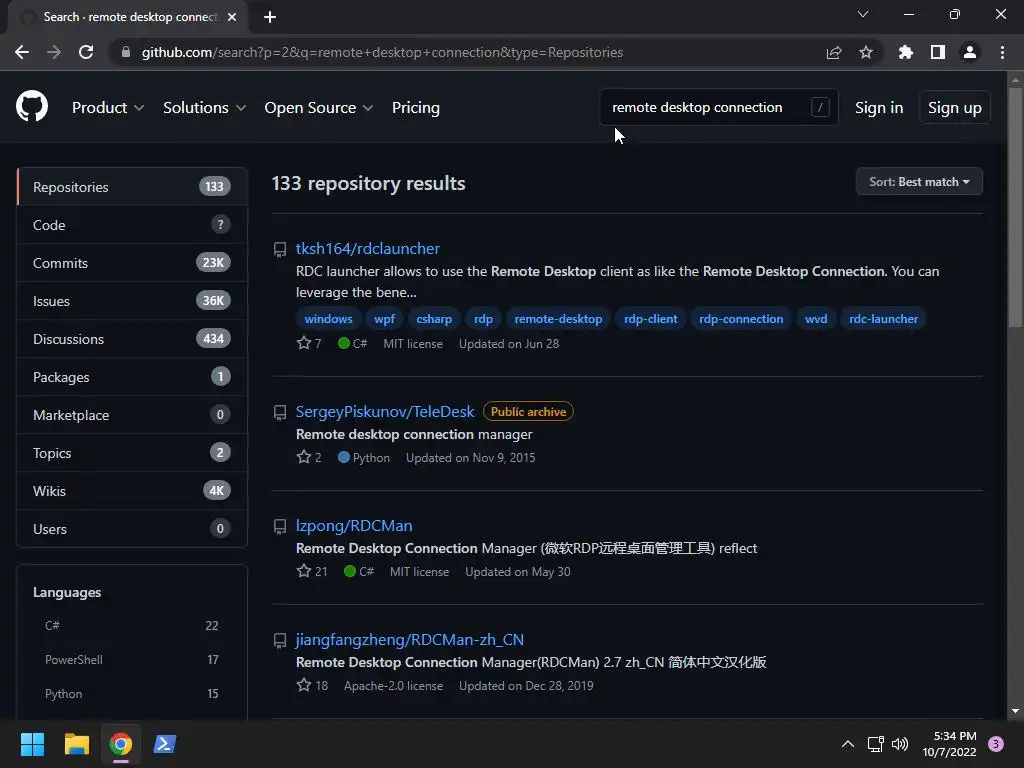Filter results by C# language
Viewport: 1024px width, 768px height.
click(132, 625)
